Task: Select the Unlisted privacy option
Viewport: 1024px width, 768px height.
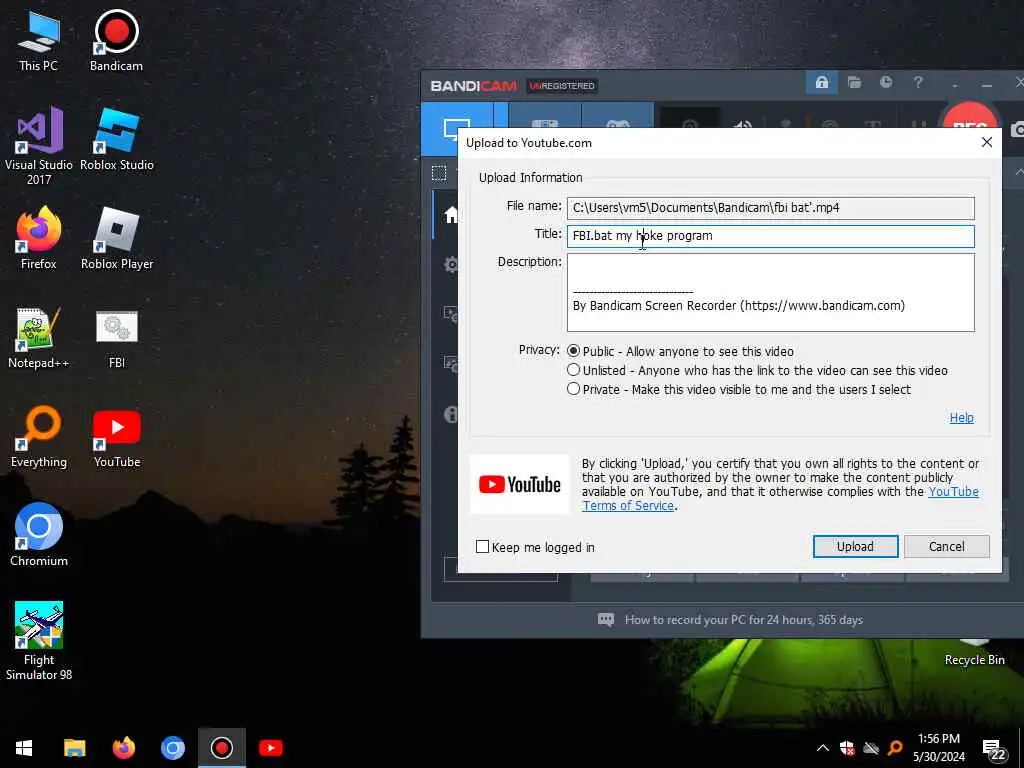Action: 573,370
